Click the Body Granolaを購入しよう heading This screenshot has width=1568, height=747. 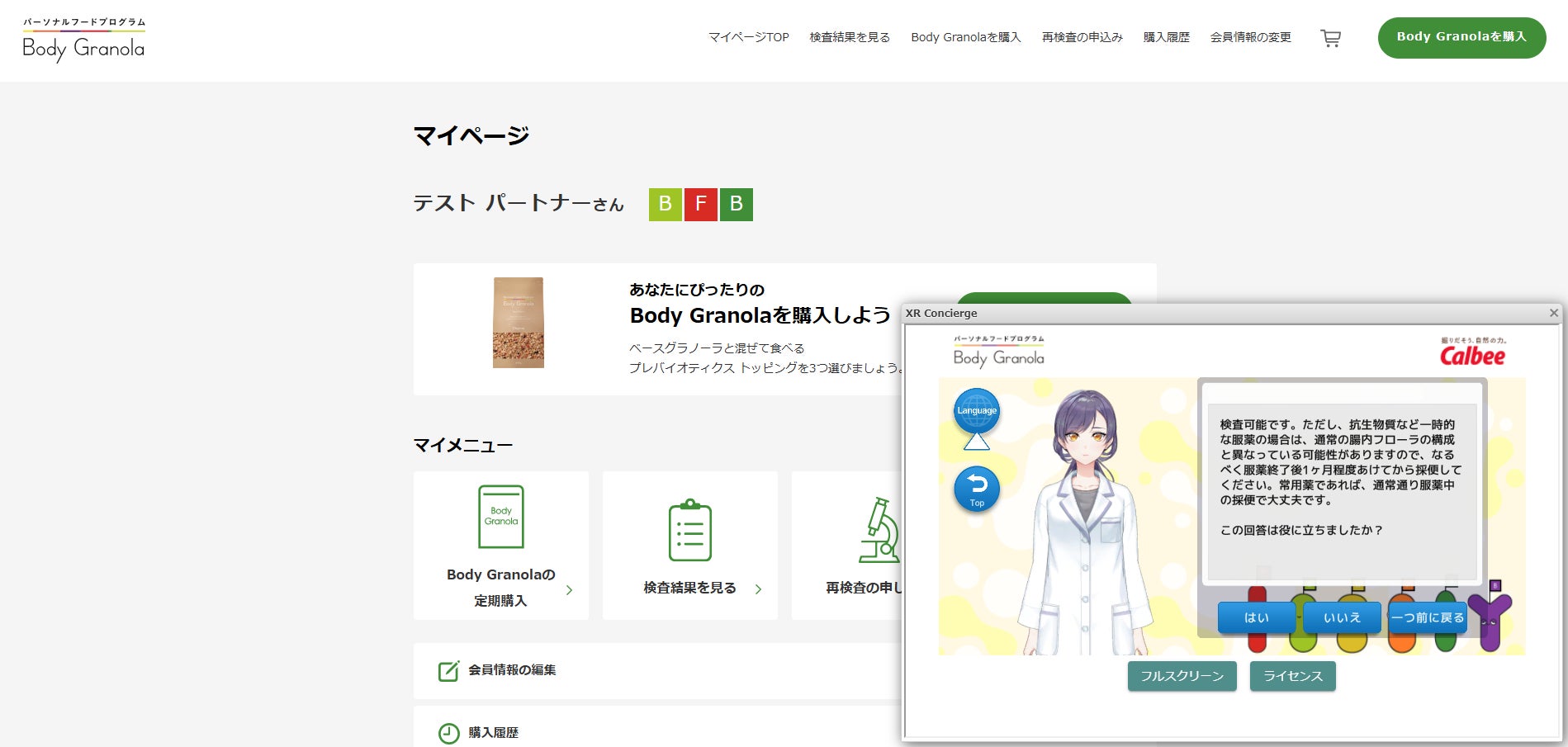[760, 315]
